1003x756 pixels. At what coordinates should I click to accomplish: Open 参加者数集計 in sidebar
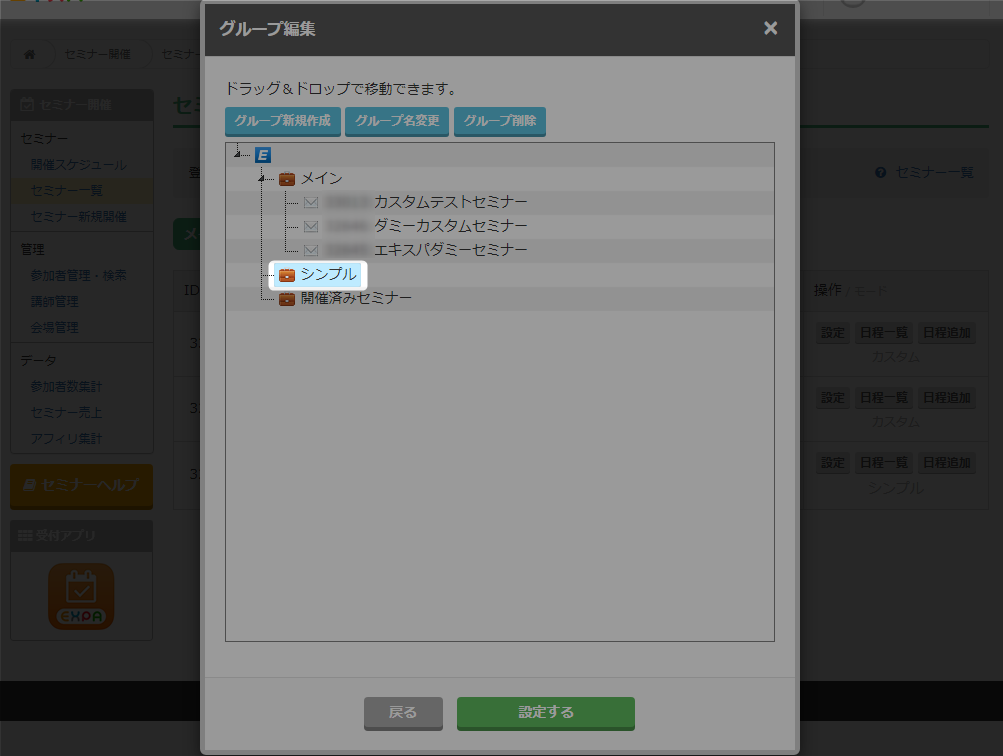tap(67, 386)
